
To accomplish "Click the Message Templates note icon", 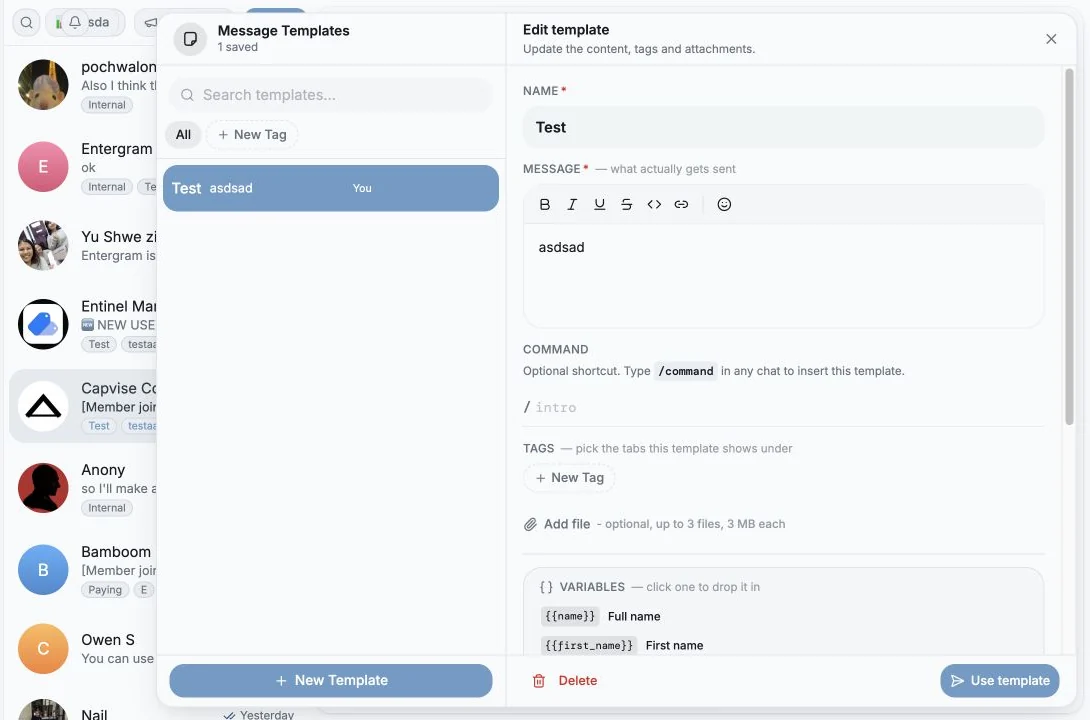I will (x=190, y=39).
